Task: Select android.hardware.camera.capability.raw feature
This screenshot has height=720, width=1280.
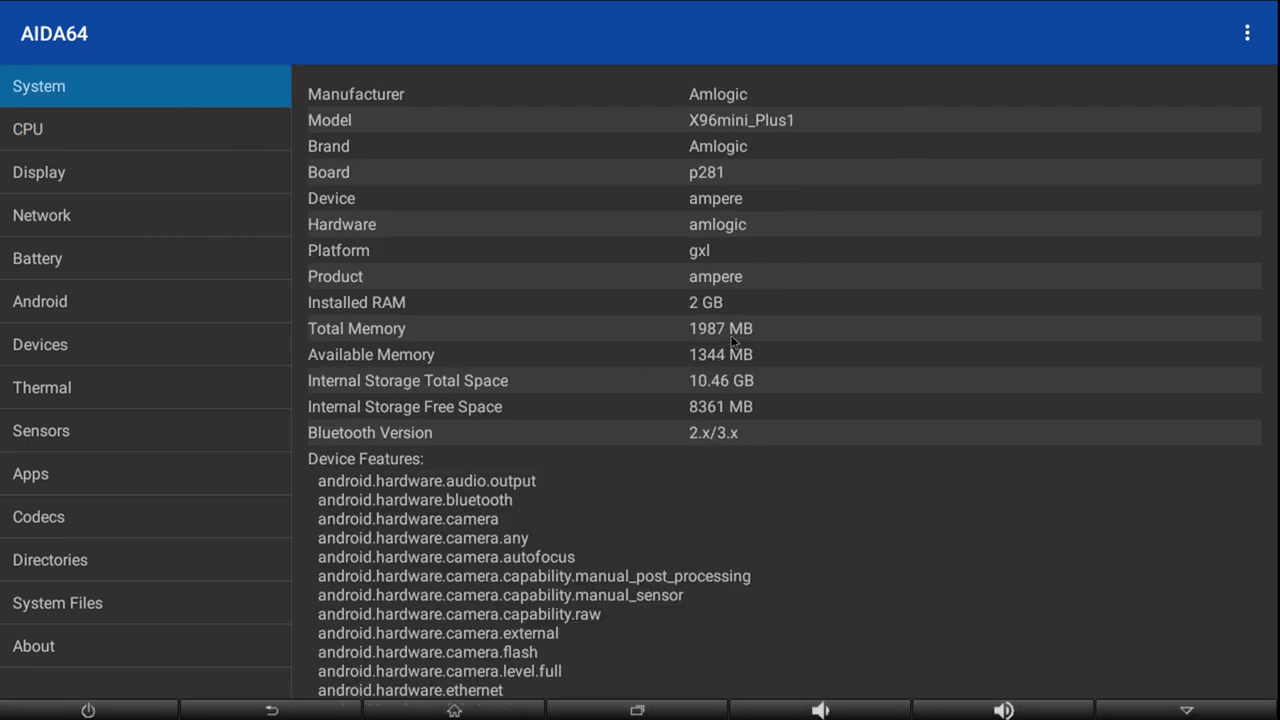Action: [459, 614]
